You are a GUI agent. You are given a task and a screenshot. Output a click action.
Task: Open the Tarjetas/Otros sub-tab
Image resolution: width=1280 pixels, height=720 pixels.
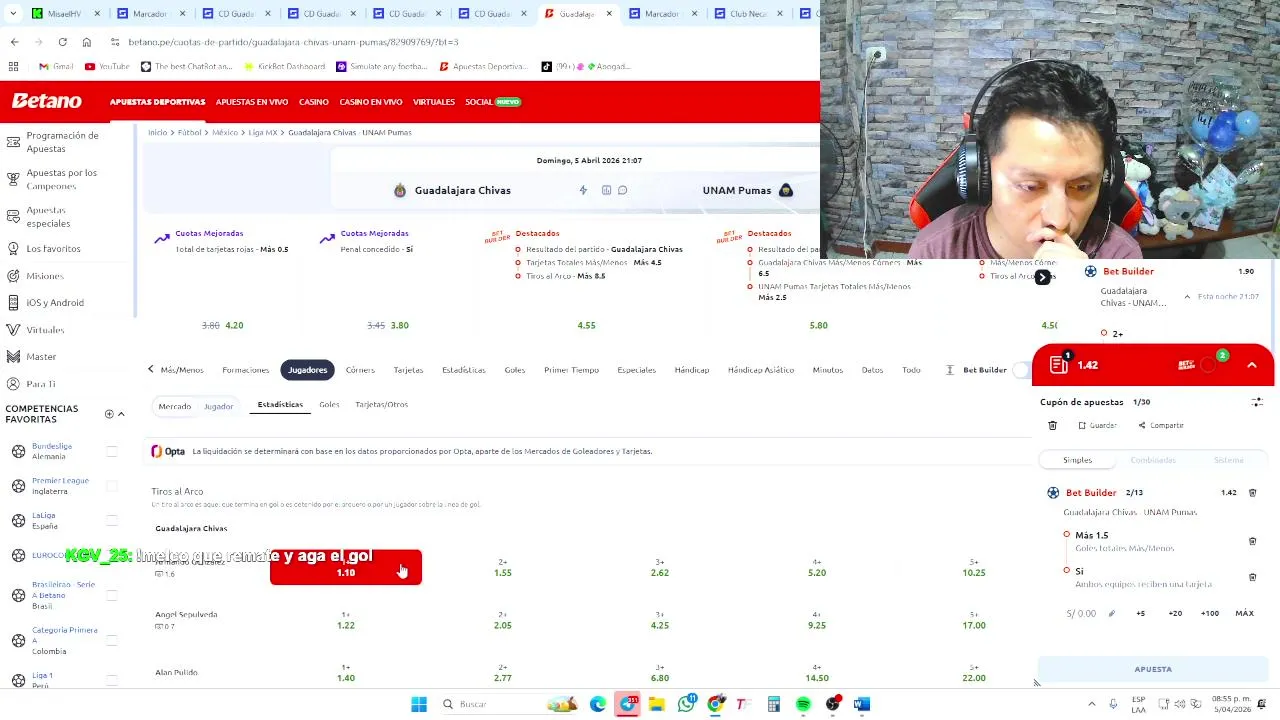click(x=381, y=404)
